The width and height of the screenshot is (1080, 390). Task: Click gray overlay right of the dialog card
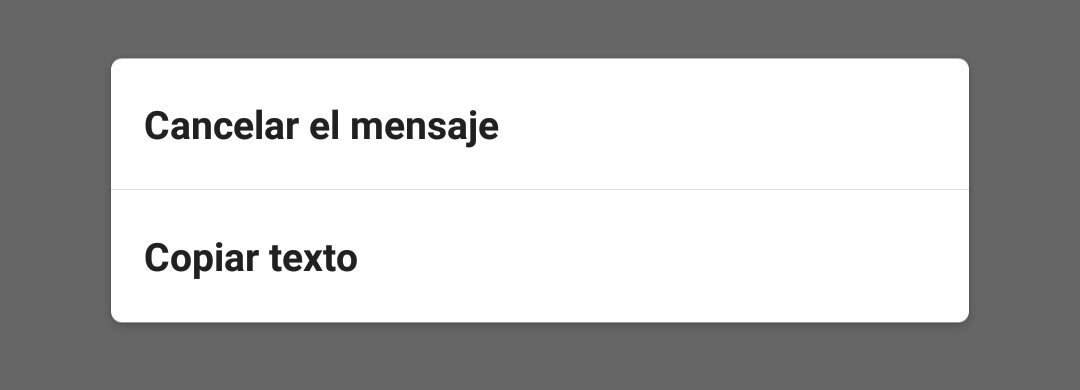(x=1025, y=195)
